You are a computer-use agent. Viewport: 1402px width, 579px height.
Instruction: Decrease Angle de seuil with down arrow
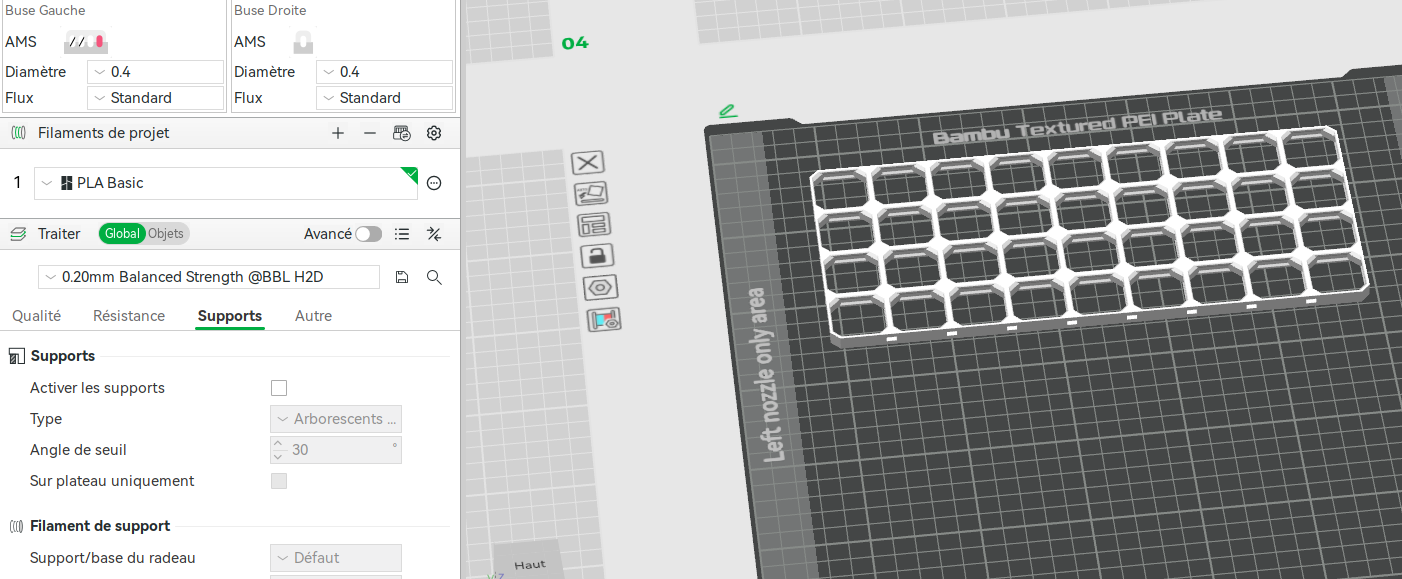click(278, 457)
